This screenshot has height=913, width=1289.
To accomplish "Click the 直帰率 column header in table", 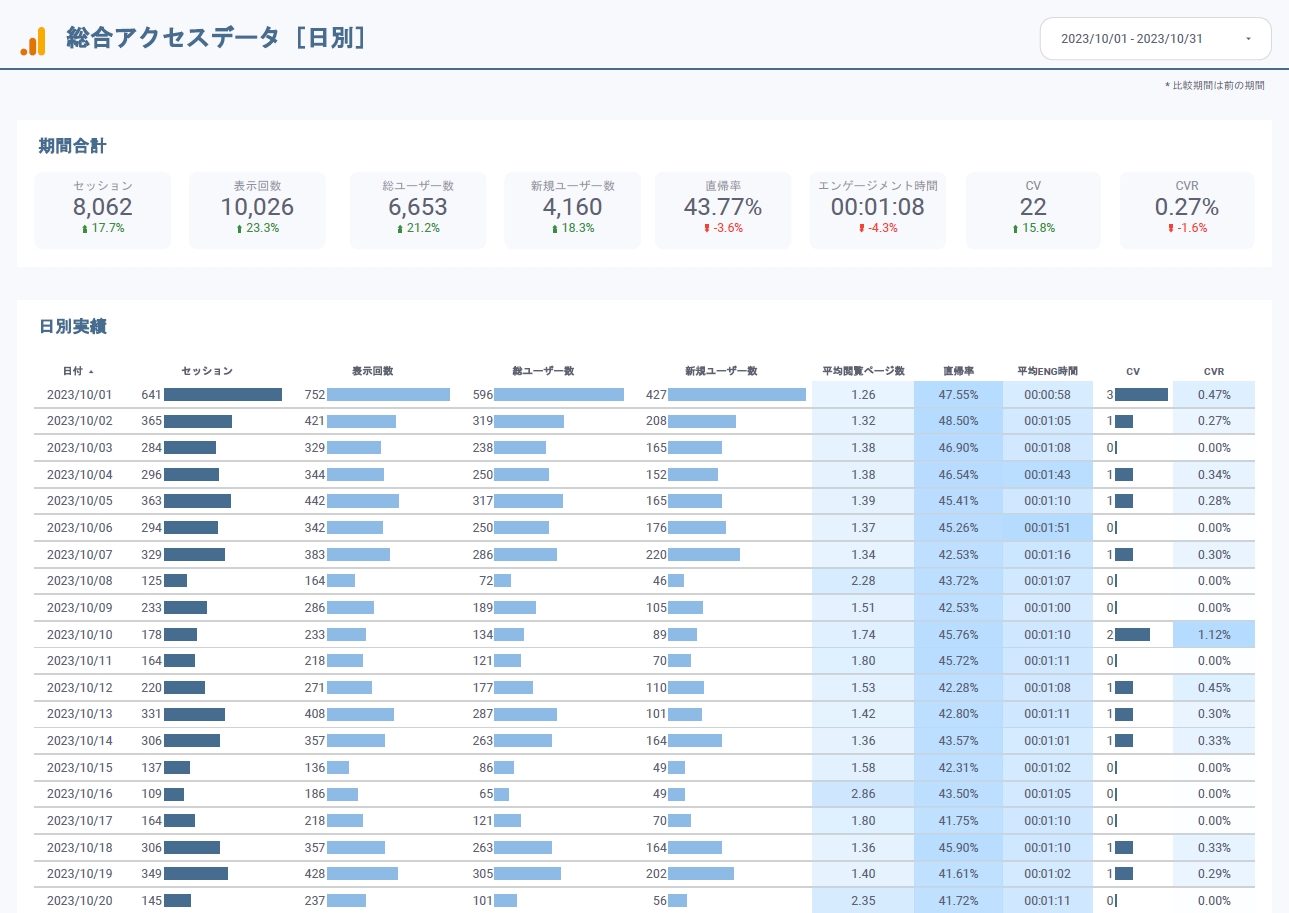I will 958,371.
